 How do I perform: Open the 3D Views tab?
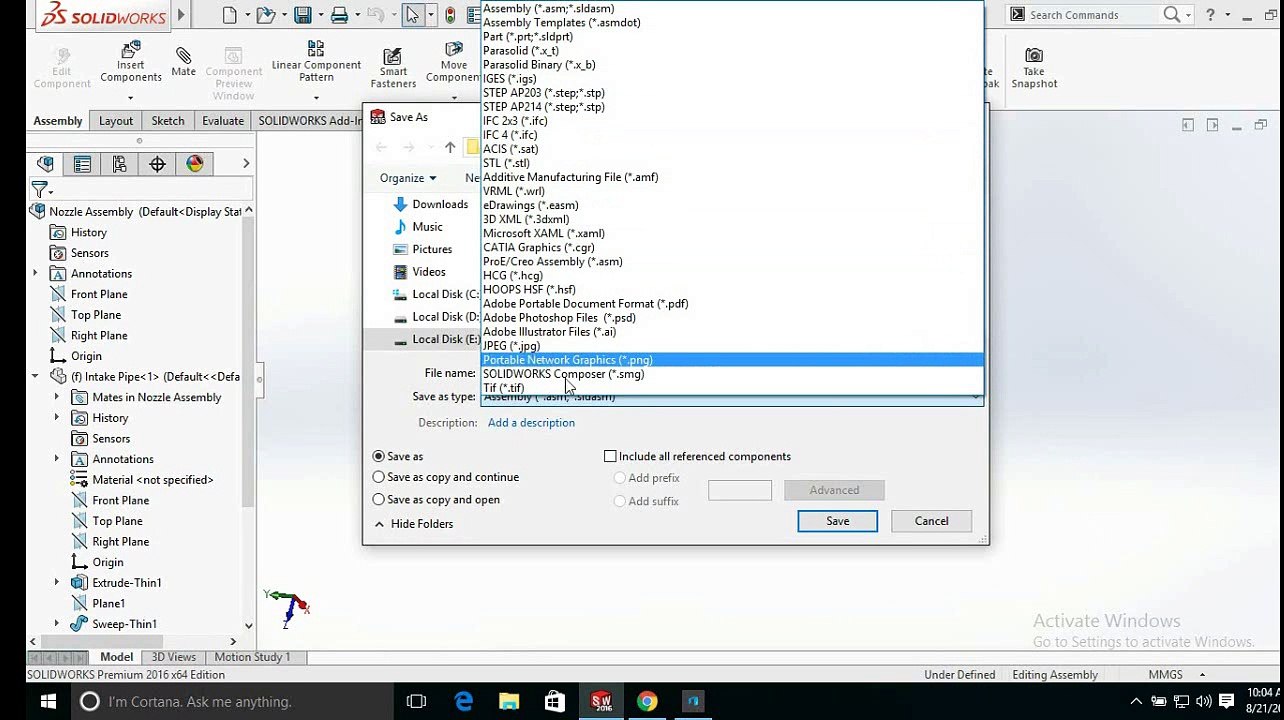click(173, 657)
